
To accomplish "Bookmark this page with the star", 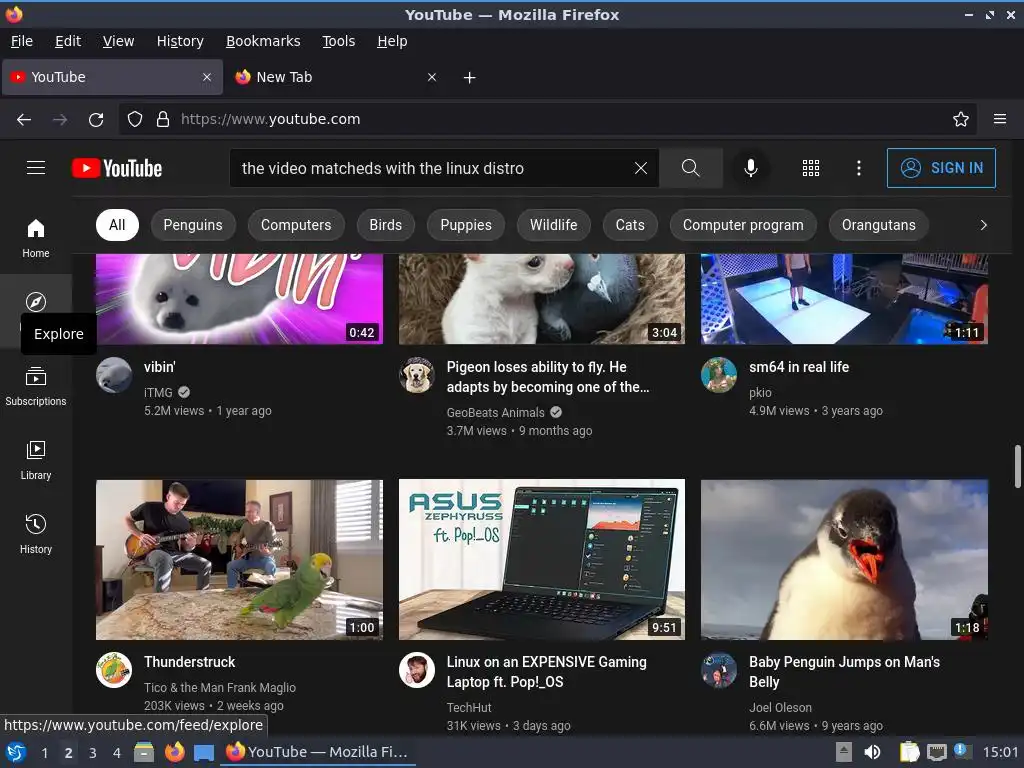I will point(961,119).
